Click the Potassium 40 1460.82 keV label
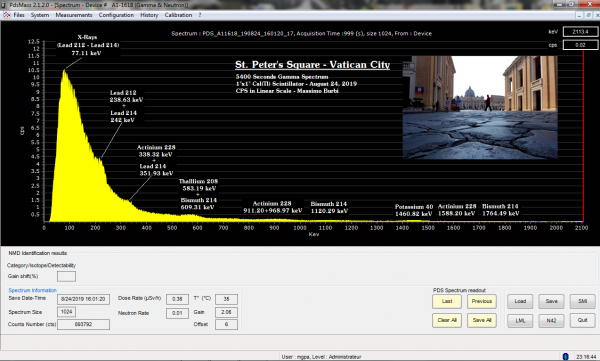600x361 pixels. [414, 210]
